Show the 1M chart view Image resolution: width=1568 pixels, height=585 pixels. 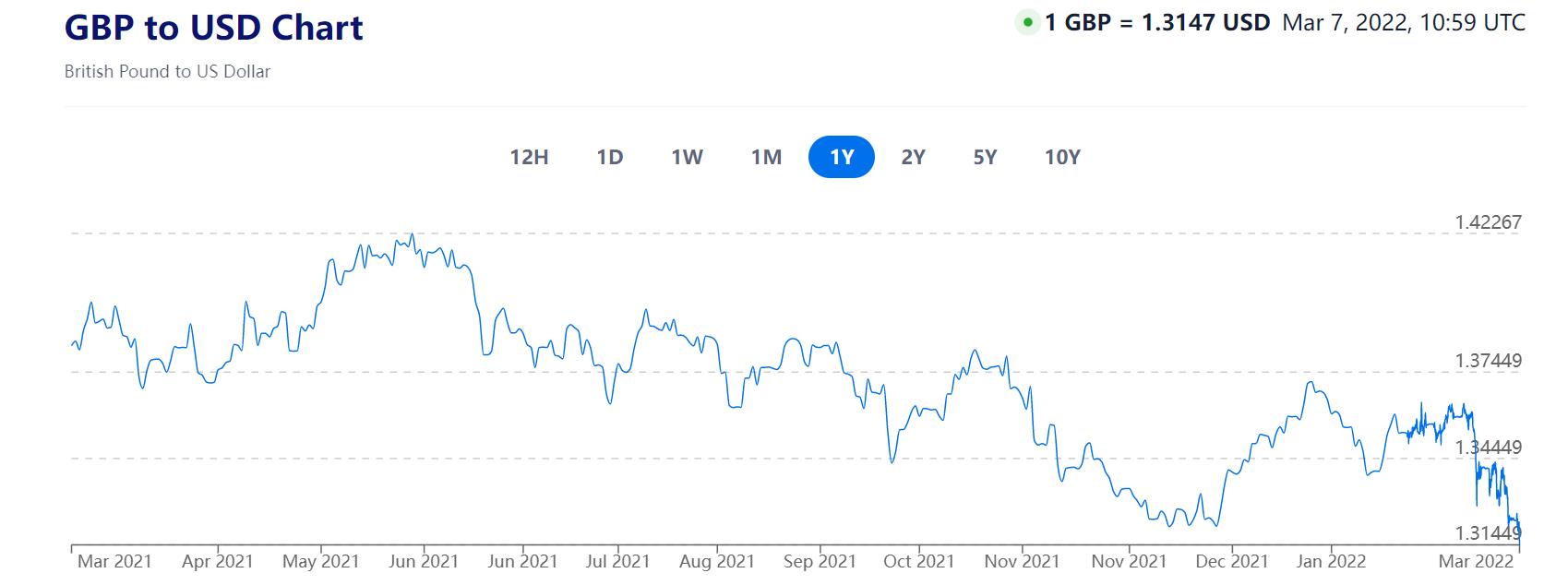click(766, 157)
